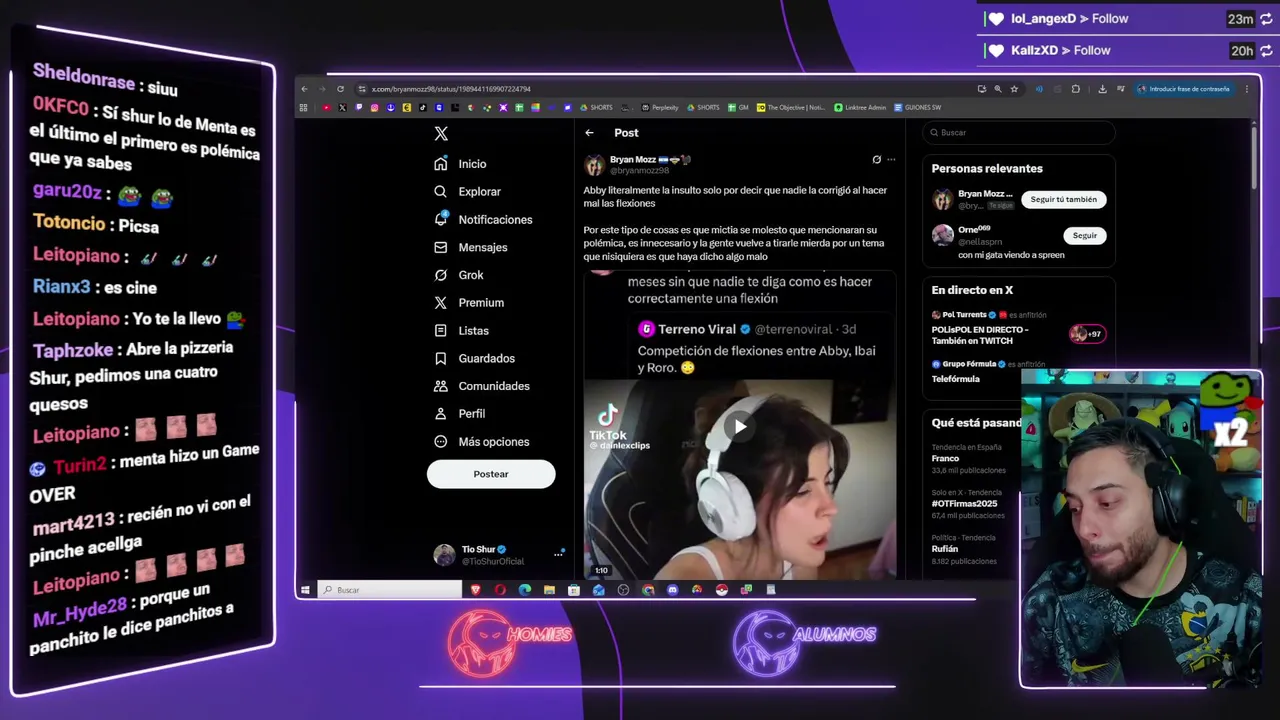
Task: Open browser zoom magnifier icon
Action: pyautogui.click(x=997, y=89)
